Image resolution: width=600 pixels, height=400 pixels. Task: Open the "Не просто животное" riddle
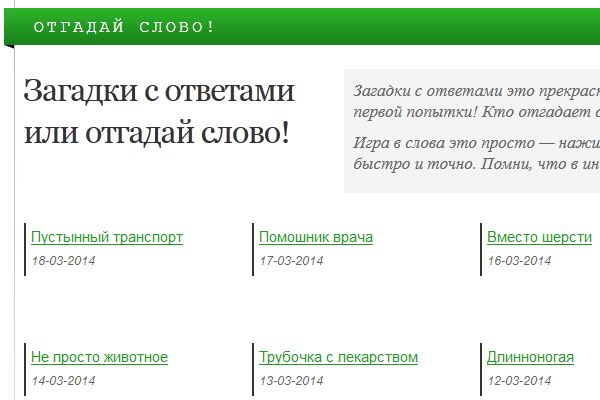pyautogui.click(x=99, y=358)
